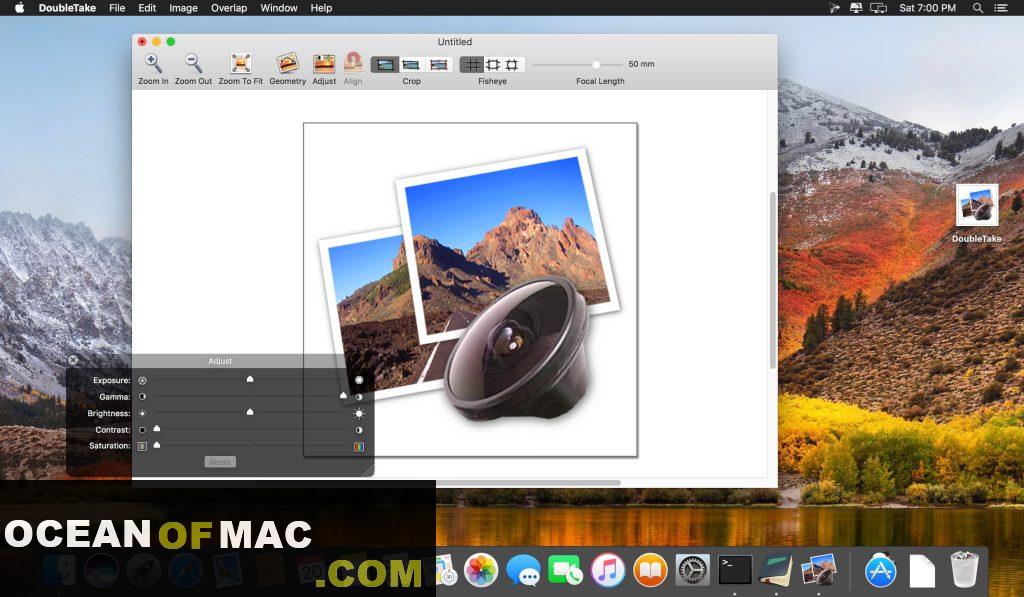Close the Adjust floating panel
The width and height of the screenshot is (1024, 597).
point(73,360)
